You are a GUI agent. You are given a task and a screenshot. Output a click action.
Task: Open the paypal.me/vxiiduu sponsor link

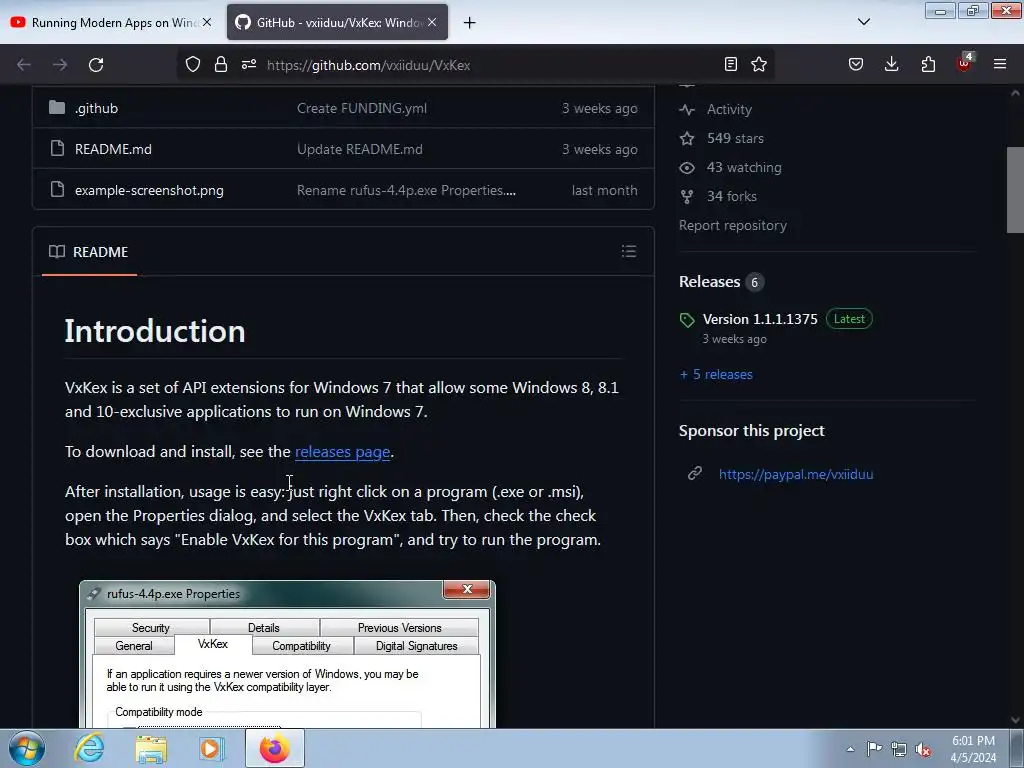click(795, 474)
